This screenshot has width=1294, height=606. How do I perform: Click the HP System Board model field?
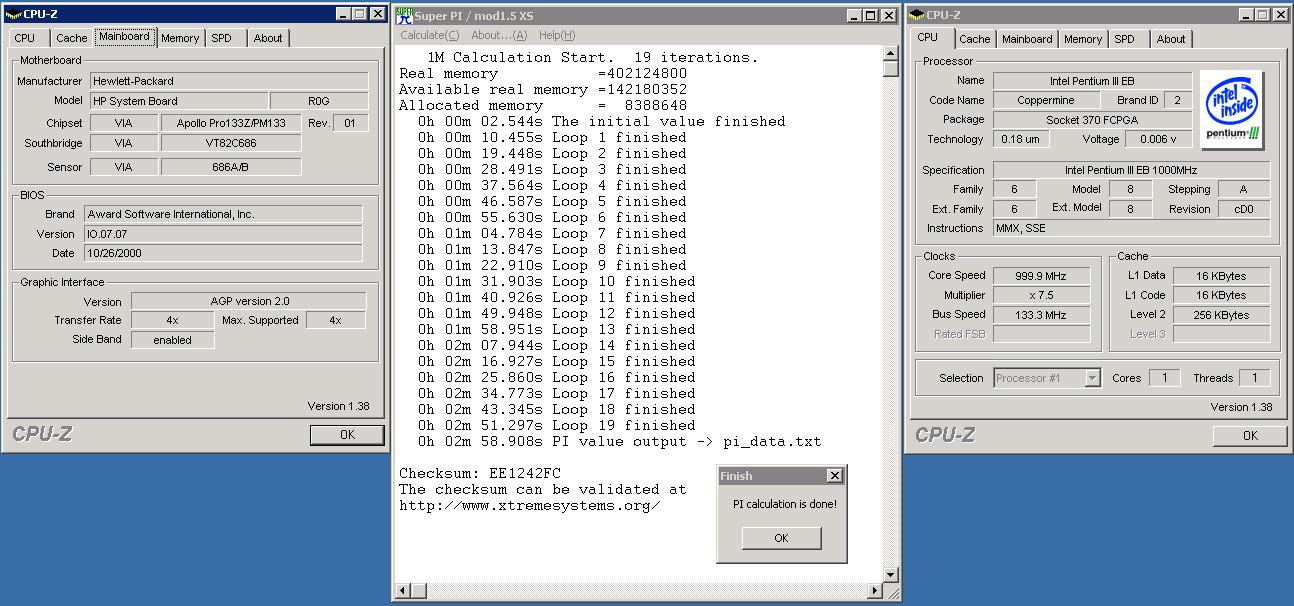pos(179,101)
